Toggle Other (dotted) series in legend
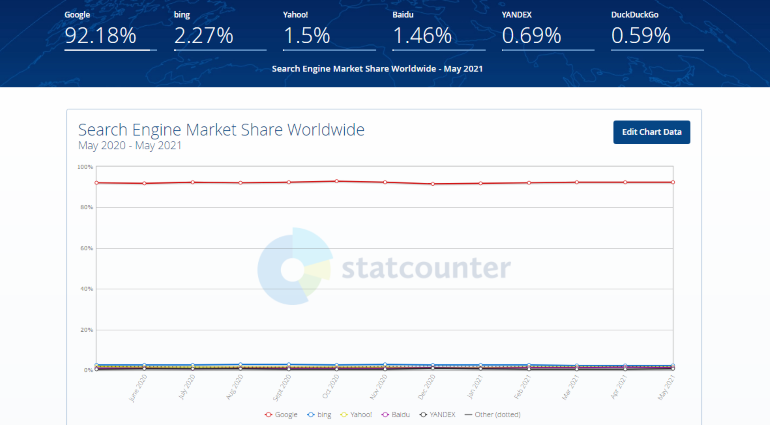 [x=493, y=415]
